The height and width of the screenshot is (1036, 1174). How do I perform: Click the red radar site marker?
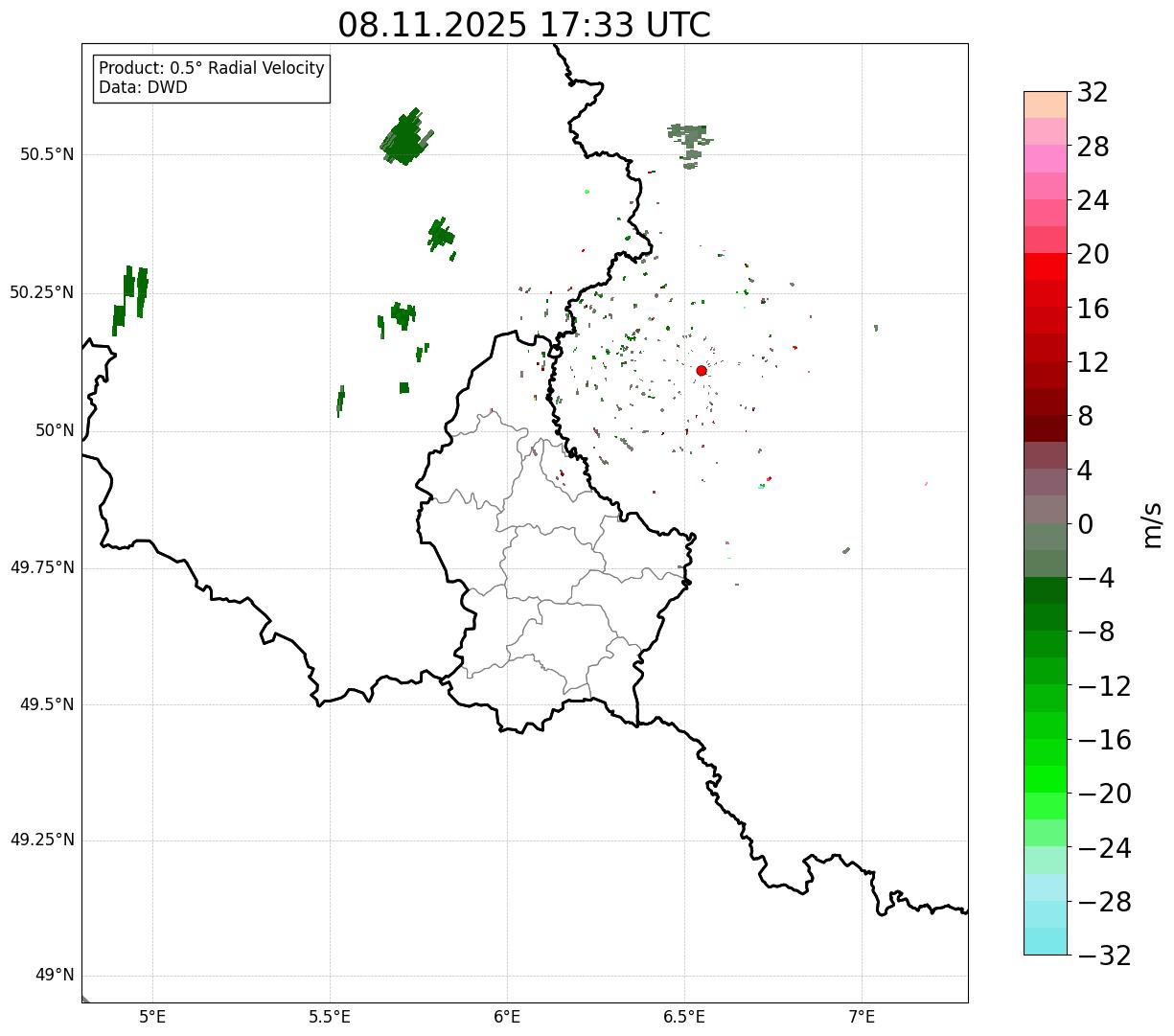click(702, 370)
